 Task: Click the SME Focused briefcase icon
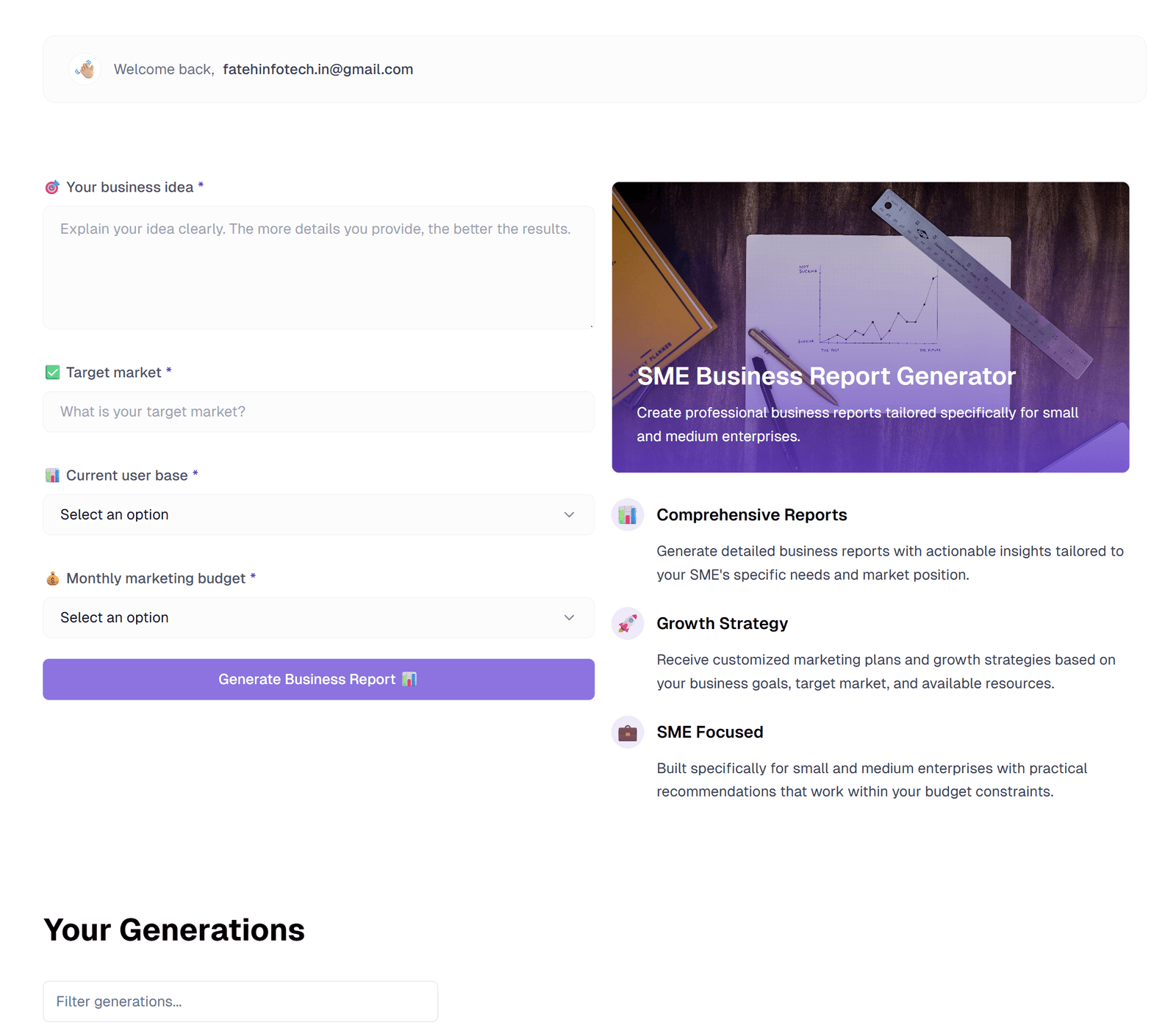coord(628,733)
